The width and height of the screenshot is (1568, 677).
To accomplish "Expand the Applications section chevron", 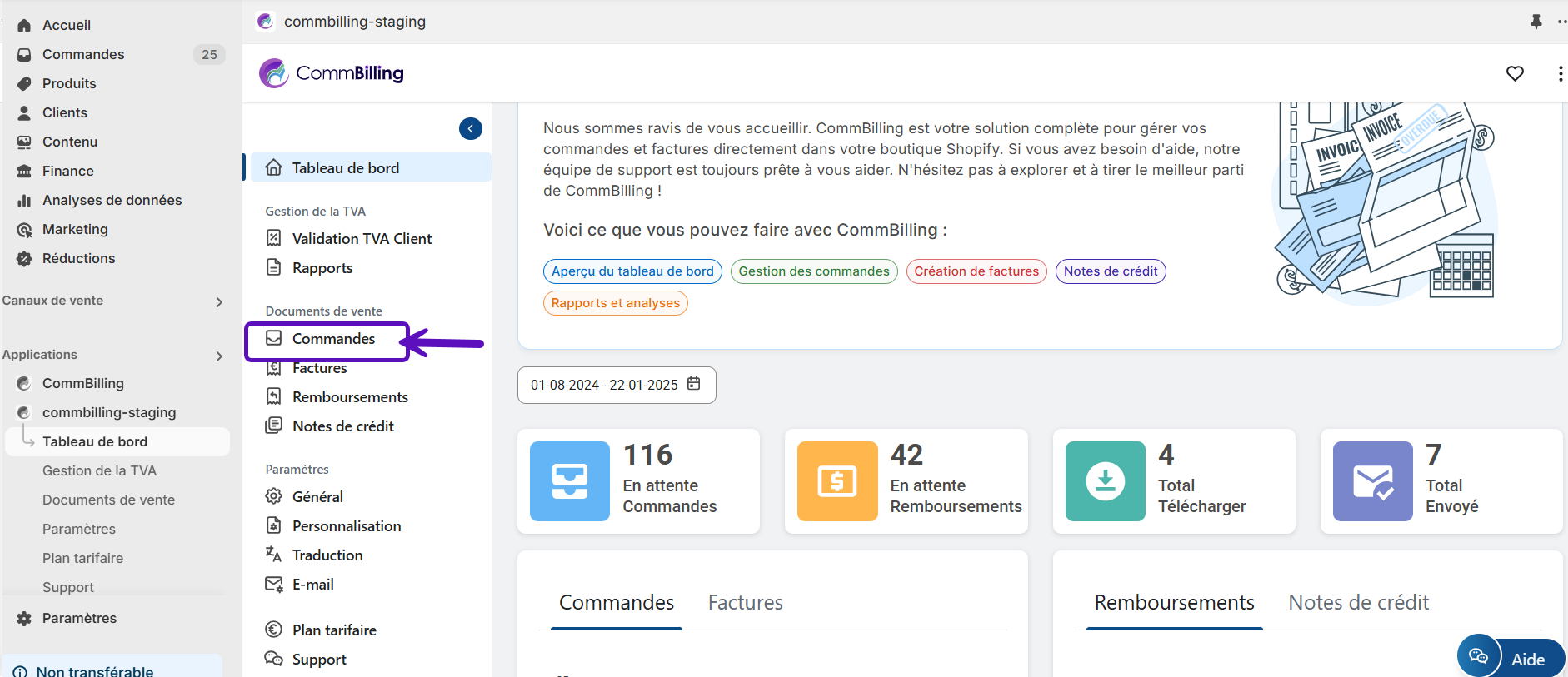I will [x=219, y=356].
